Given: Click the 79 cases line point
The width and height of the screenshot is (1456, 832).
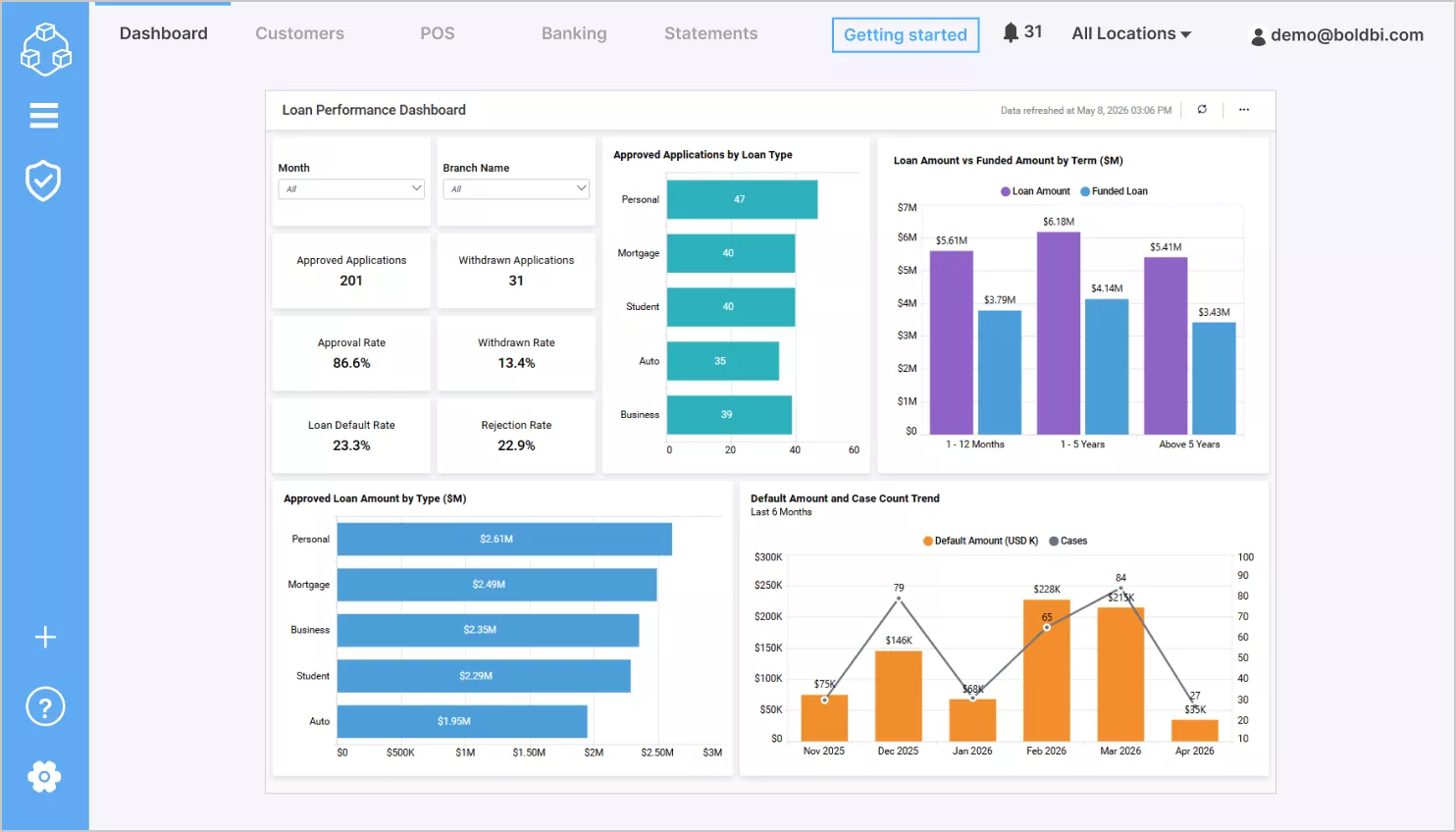Looking at the screenshot, I should (899, 598).
